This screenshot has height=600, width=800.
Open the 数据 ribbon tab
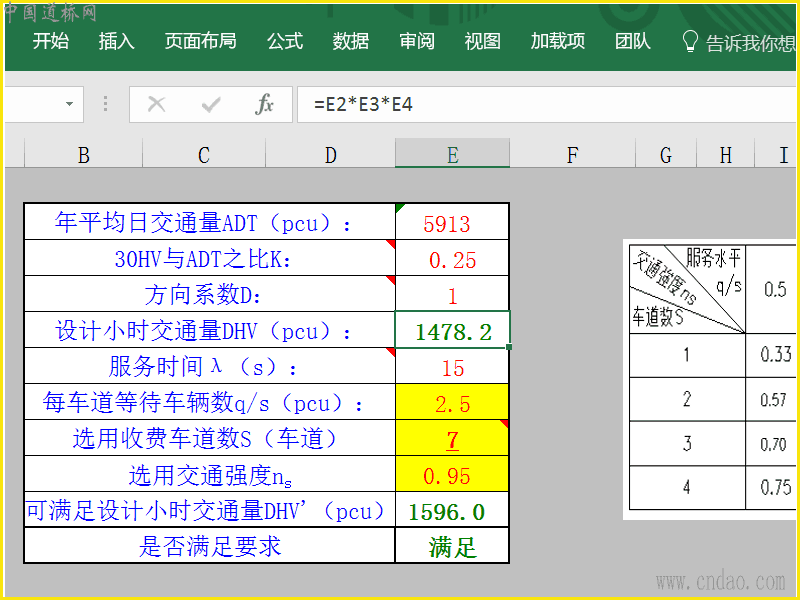tap(351, 41)
